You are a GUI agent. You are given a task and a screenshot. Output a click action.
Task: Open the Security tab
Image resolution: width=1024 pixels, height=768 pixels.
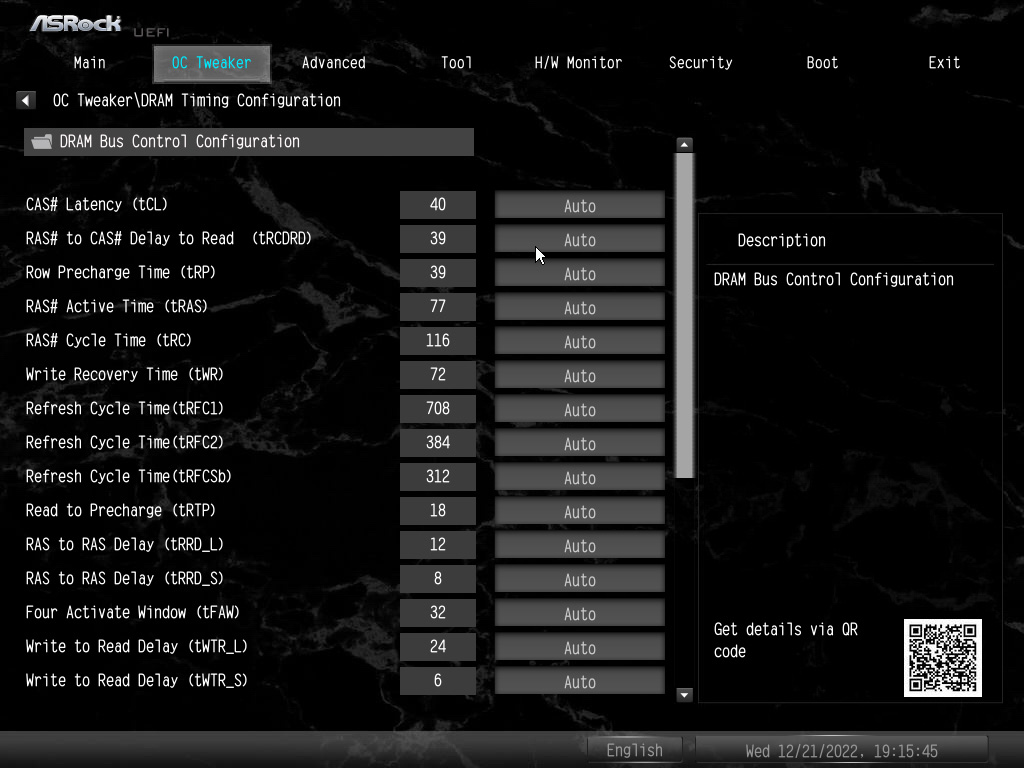coord(700,63)
